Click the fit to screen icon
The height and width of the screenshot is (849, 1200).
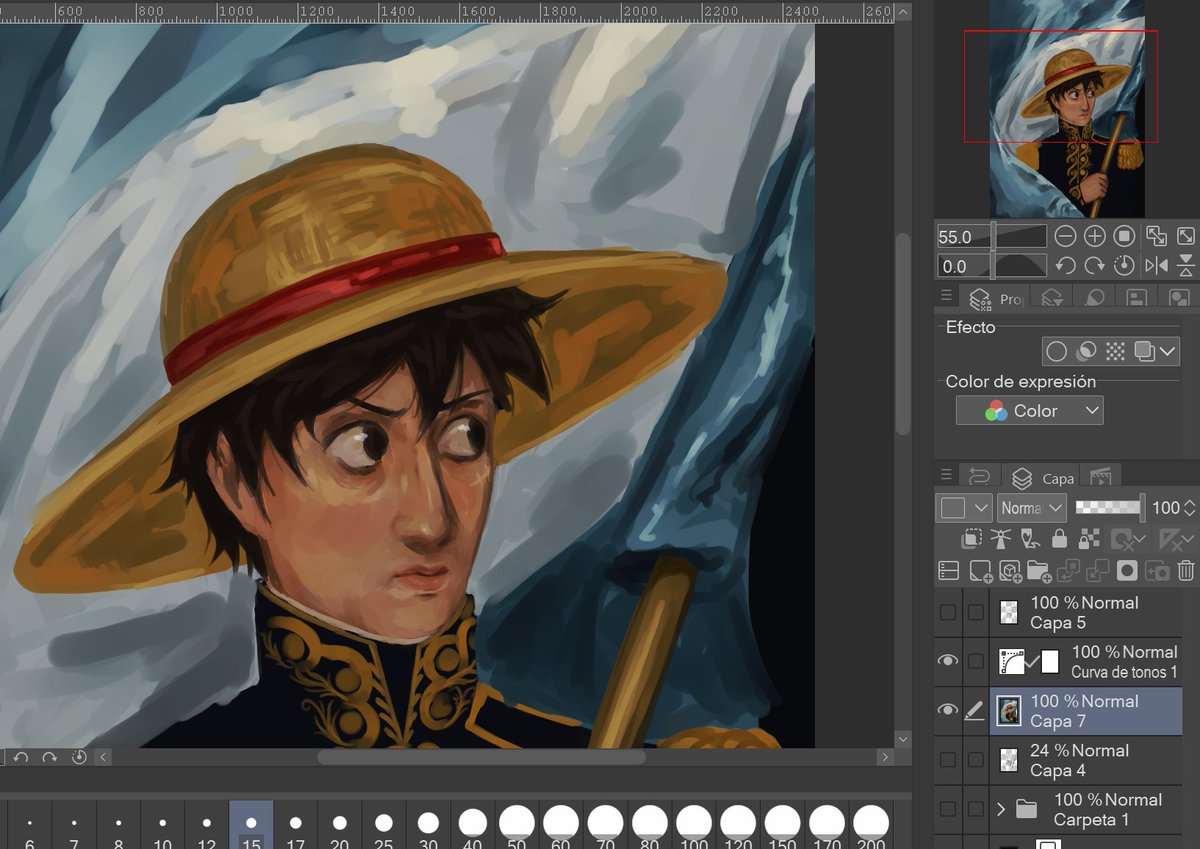(1186, 237)
